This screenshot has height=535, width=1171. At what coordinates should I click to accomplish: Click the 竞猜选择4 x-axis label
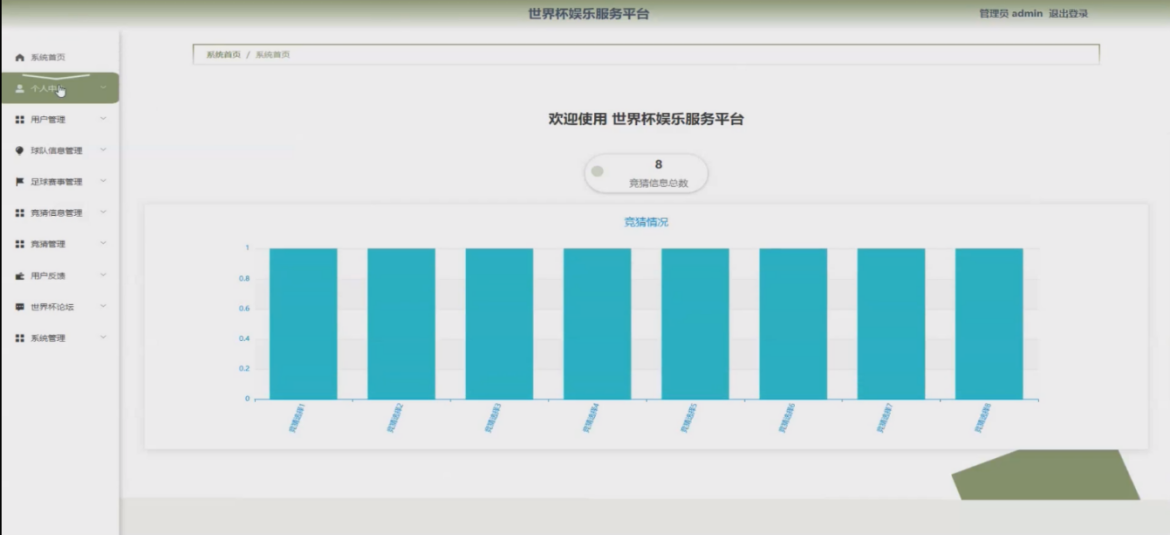click(x=590, y=418)
